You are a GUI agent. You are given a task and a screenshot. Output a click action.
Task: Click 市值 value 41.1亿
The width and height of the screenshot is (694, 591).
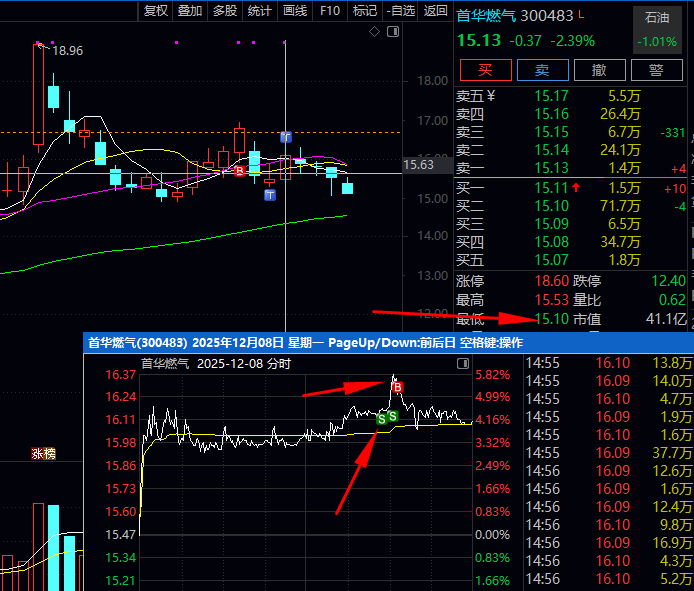pos(666,319)
